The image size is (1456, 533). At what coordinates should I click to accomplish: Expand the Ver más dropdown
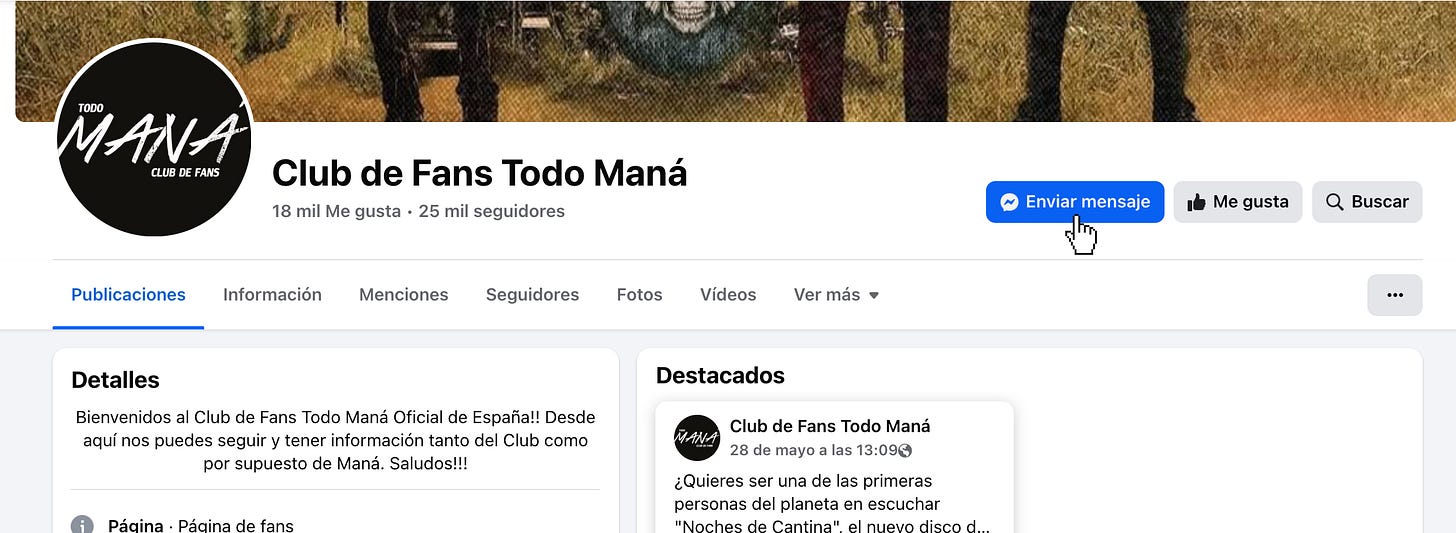836,295
